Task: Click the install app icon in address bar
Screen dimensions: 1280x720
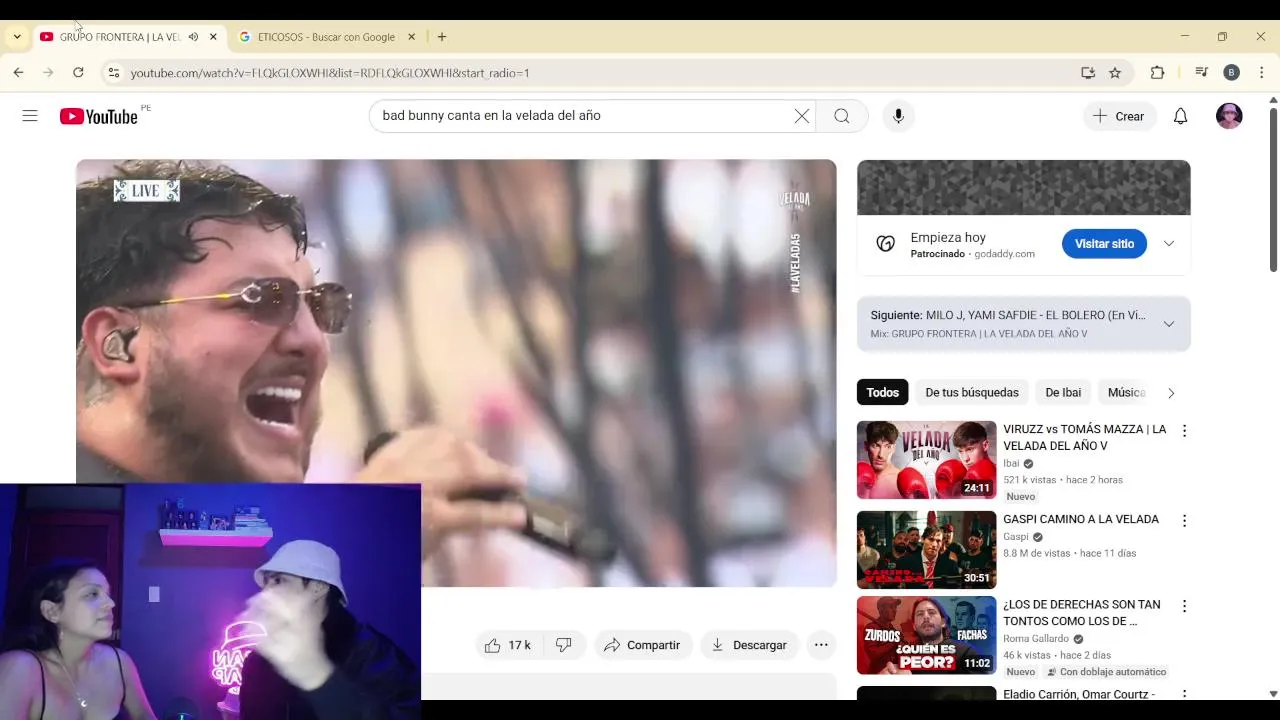Action: (1088, 72)
